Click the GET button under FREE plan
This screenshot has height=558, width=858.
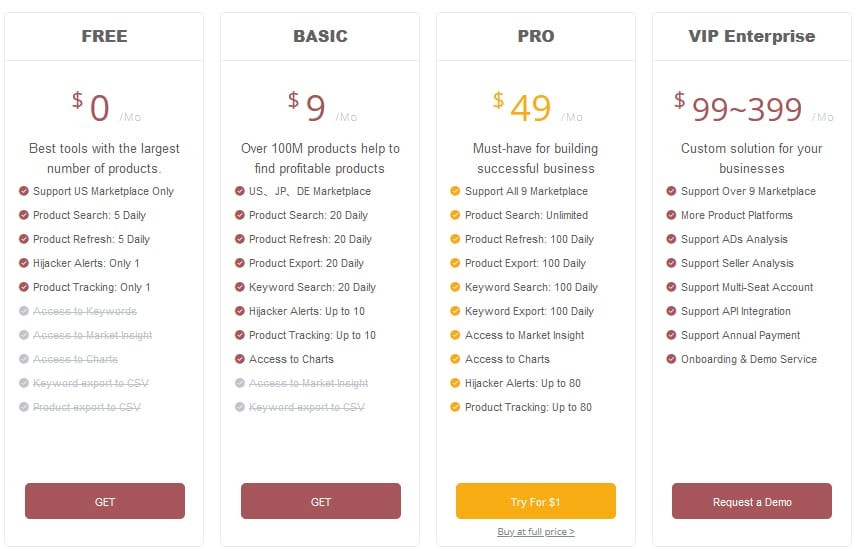105,501
